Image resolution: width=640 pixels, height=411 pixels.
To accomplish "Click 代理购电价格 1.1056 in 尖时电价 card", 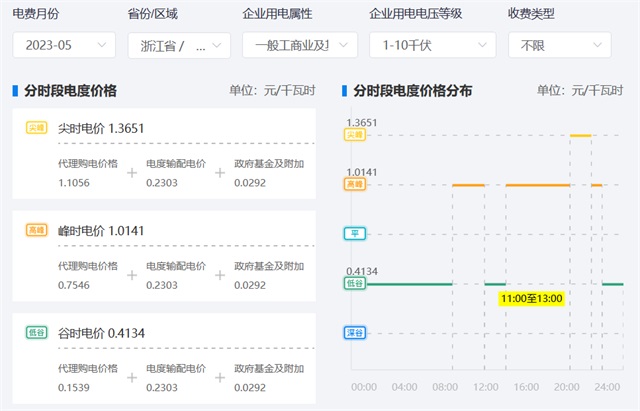I will pos(88,172).
